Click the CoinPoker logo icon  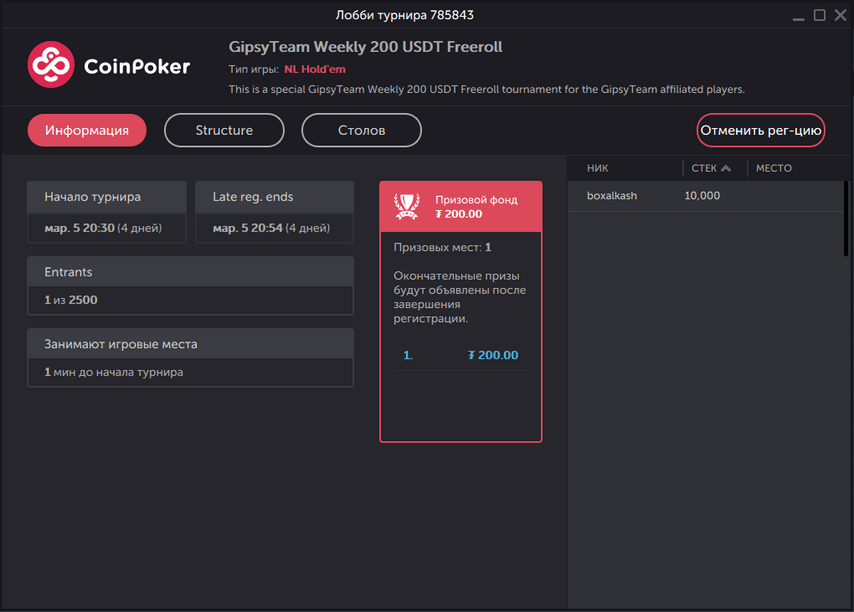click(x=51, y=64)
